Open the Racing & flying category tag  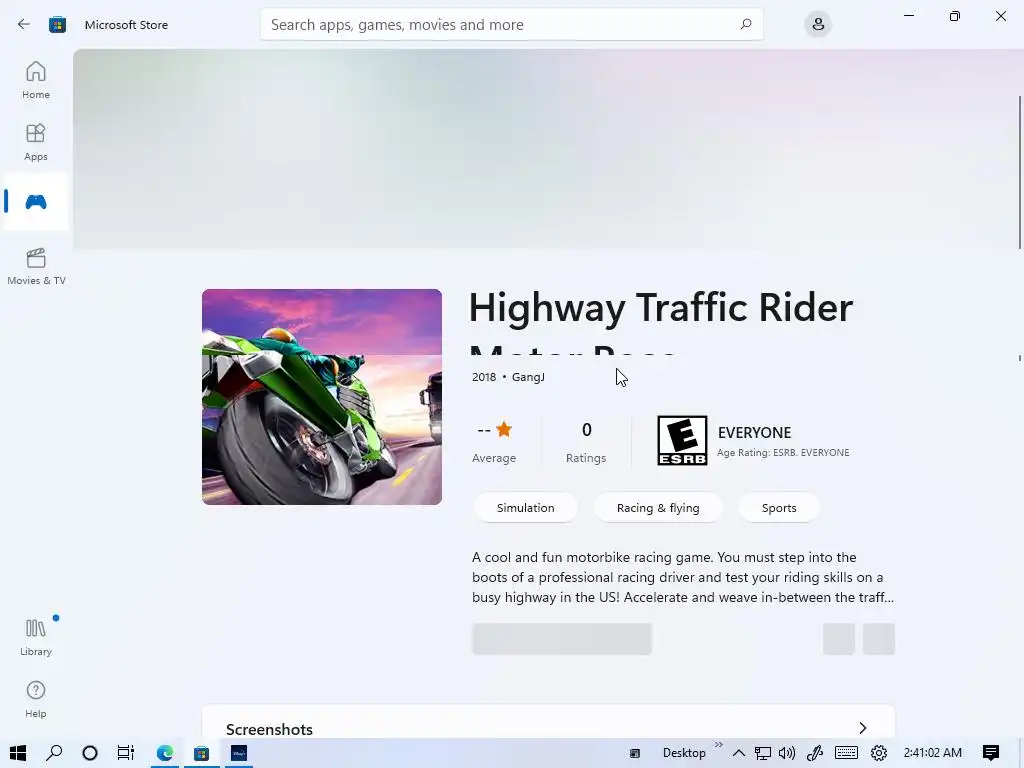pyautogui.click(x=658, y=507)
